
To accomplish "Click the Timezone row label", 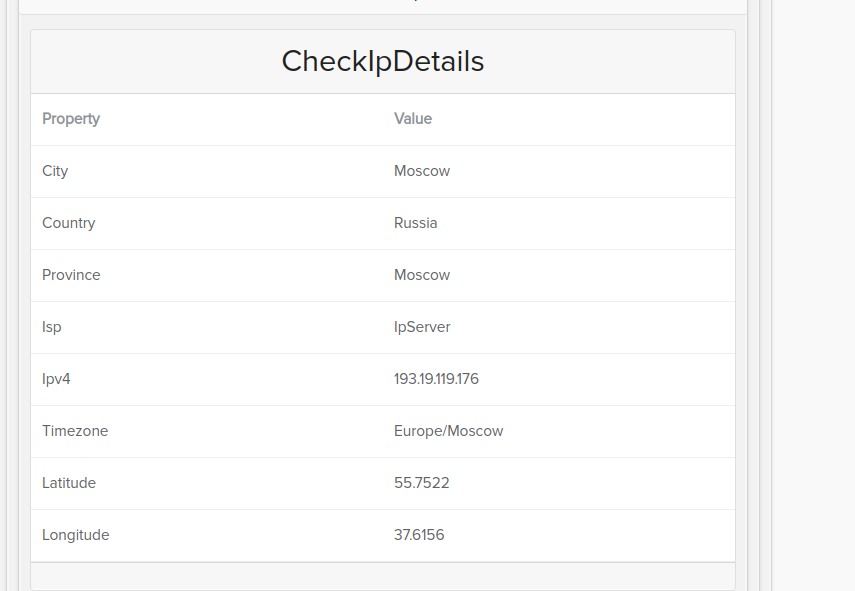I will click(75, 431).
